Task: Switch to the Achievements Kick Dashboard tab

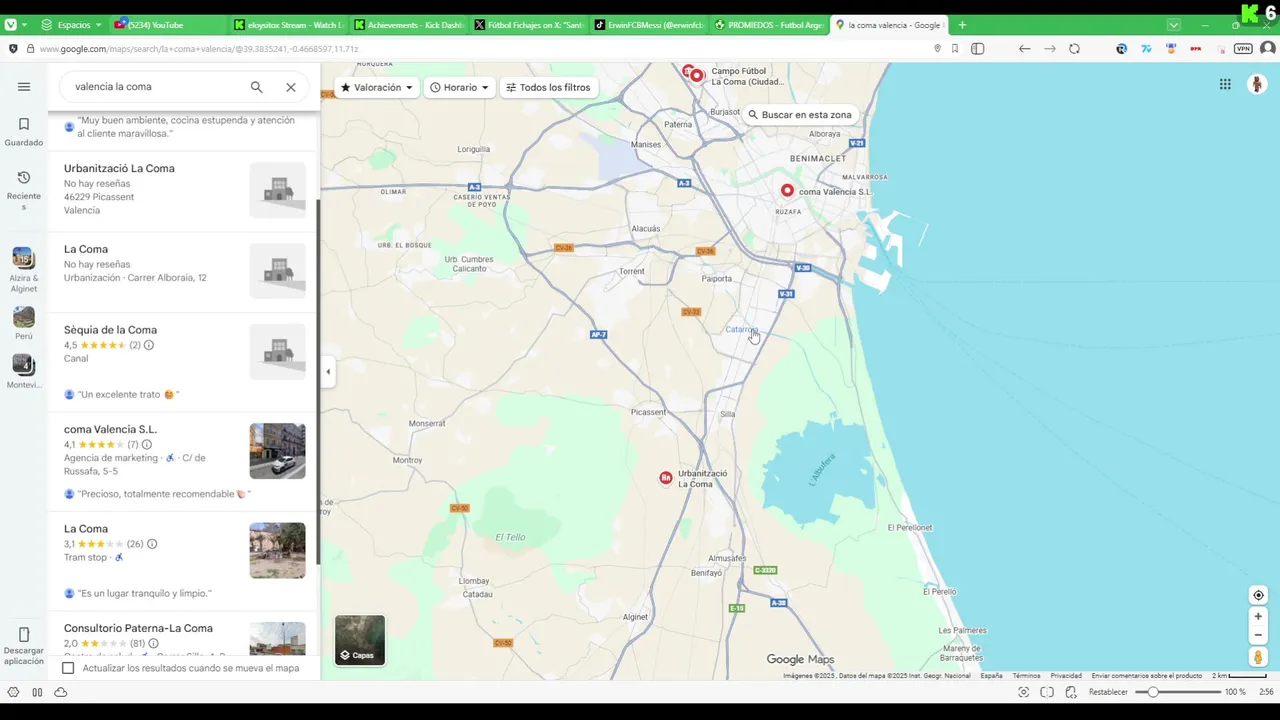Action: coord(408,25)
